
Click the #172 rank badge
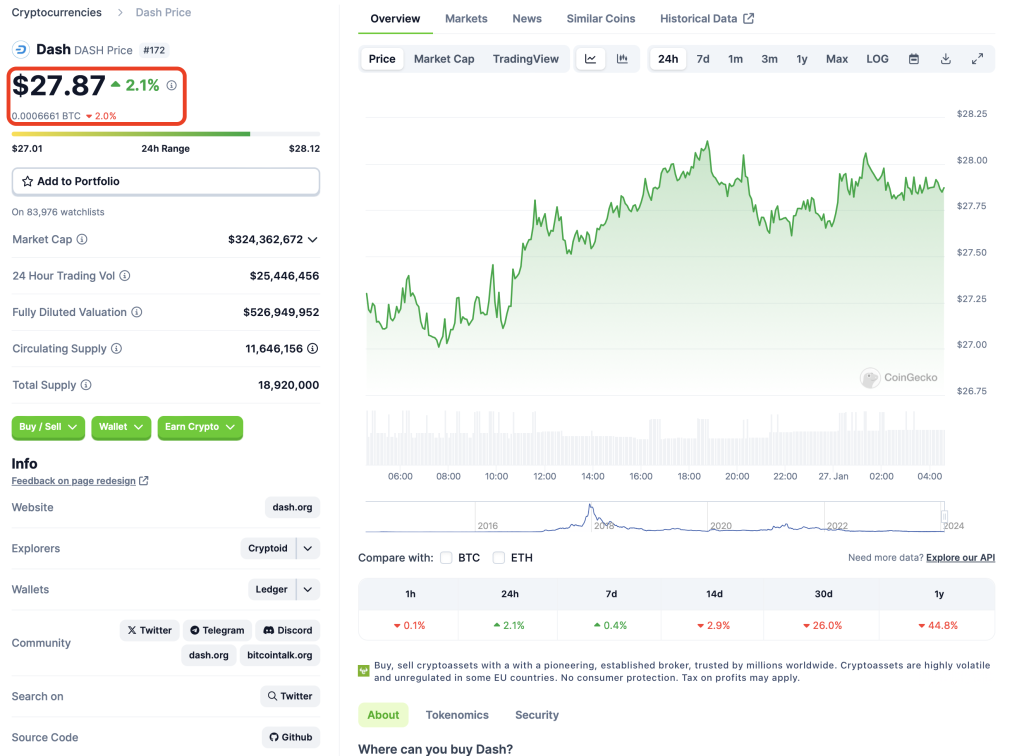pos(154,50)
